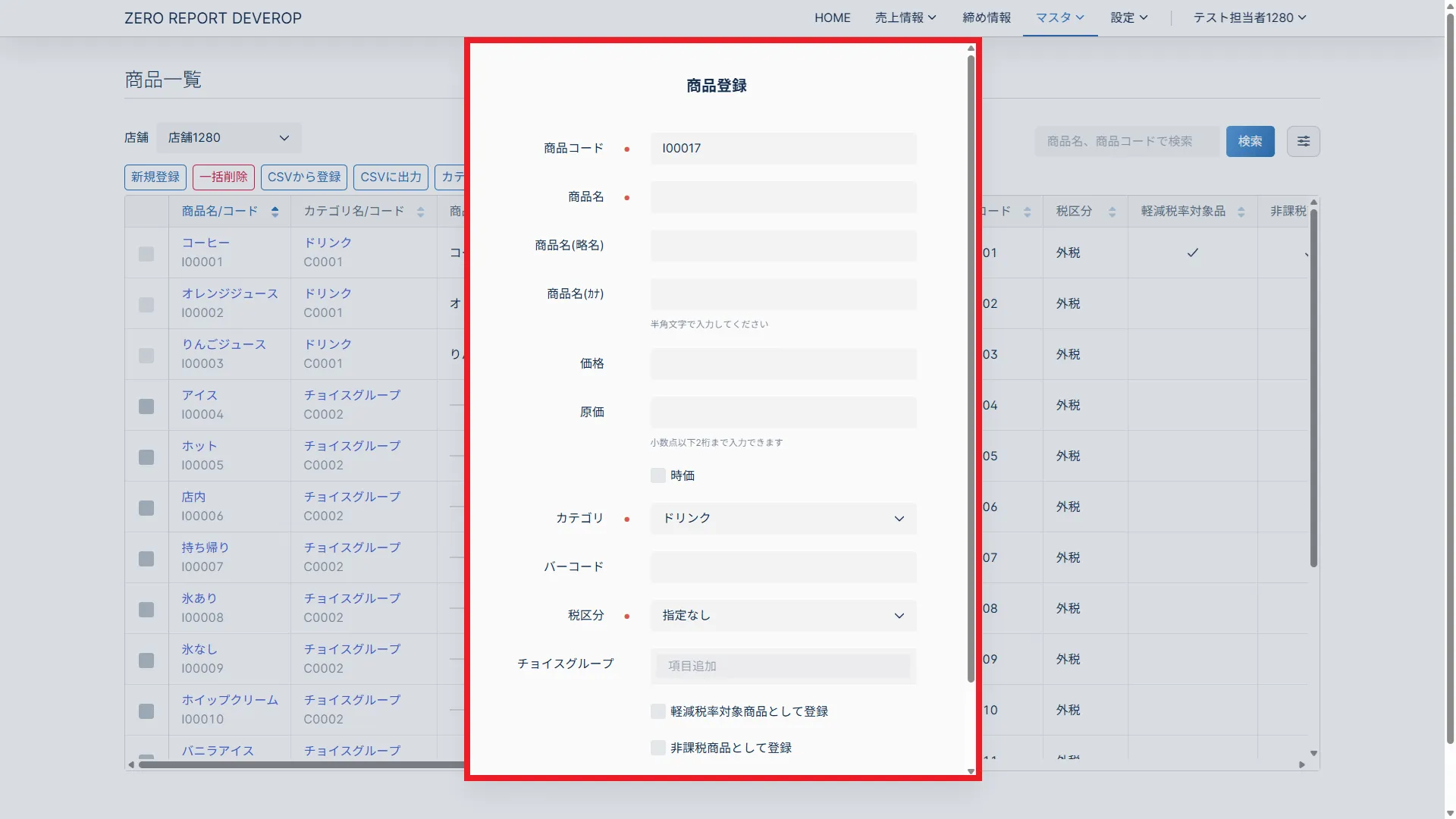The height and width of the screenshot is (819, 1456).
Task: Check 軽減税率対象商品として登録
Action: click(657, 711)
